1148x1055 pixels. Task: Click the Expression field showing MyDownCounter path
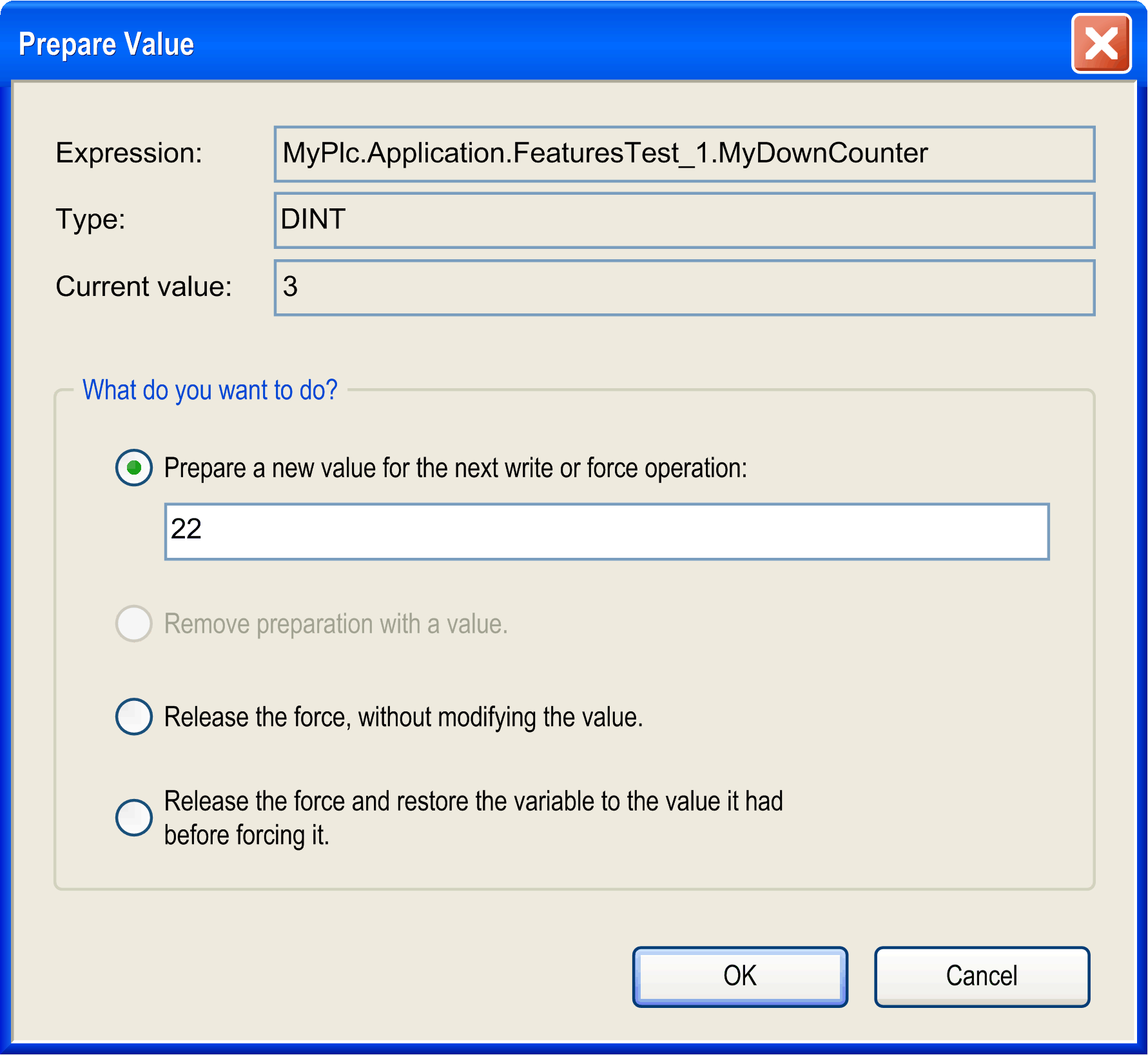click(x=684, y=154)
